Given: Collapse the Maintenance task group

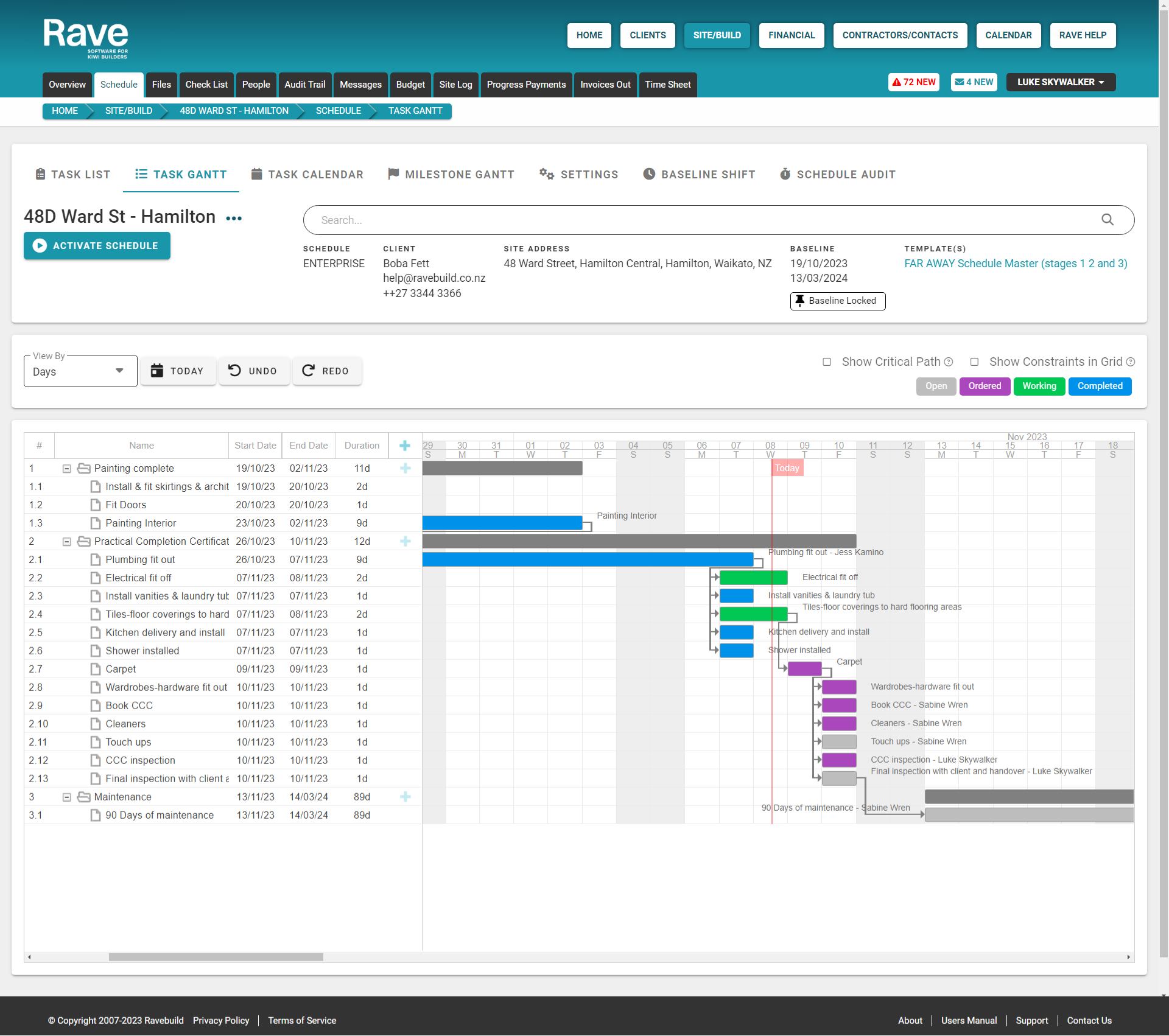Looking at the screenshot, I should coord(66,797).
